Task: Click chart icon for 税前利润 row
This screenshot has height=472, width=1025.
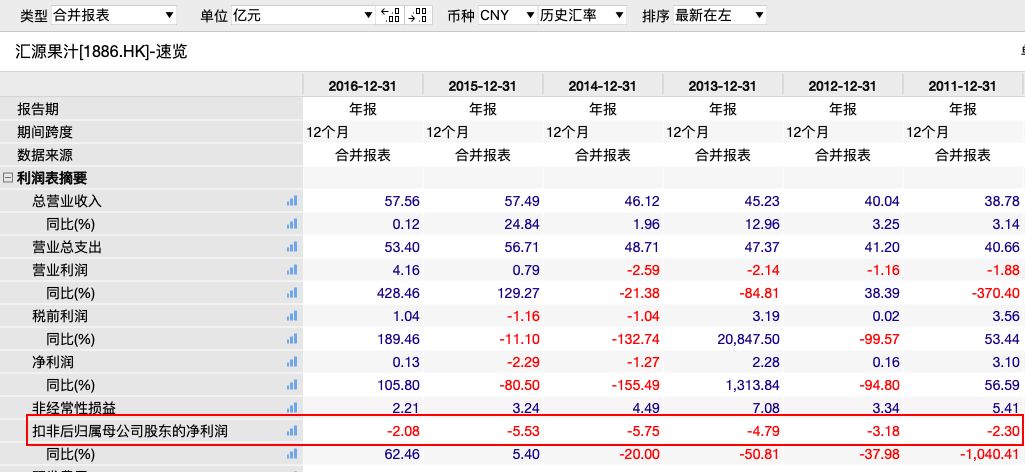Action: click(292, 316)
